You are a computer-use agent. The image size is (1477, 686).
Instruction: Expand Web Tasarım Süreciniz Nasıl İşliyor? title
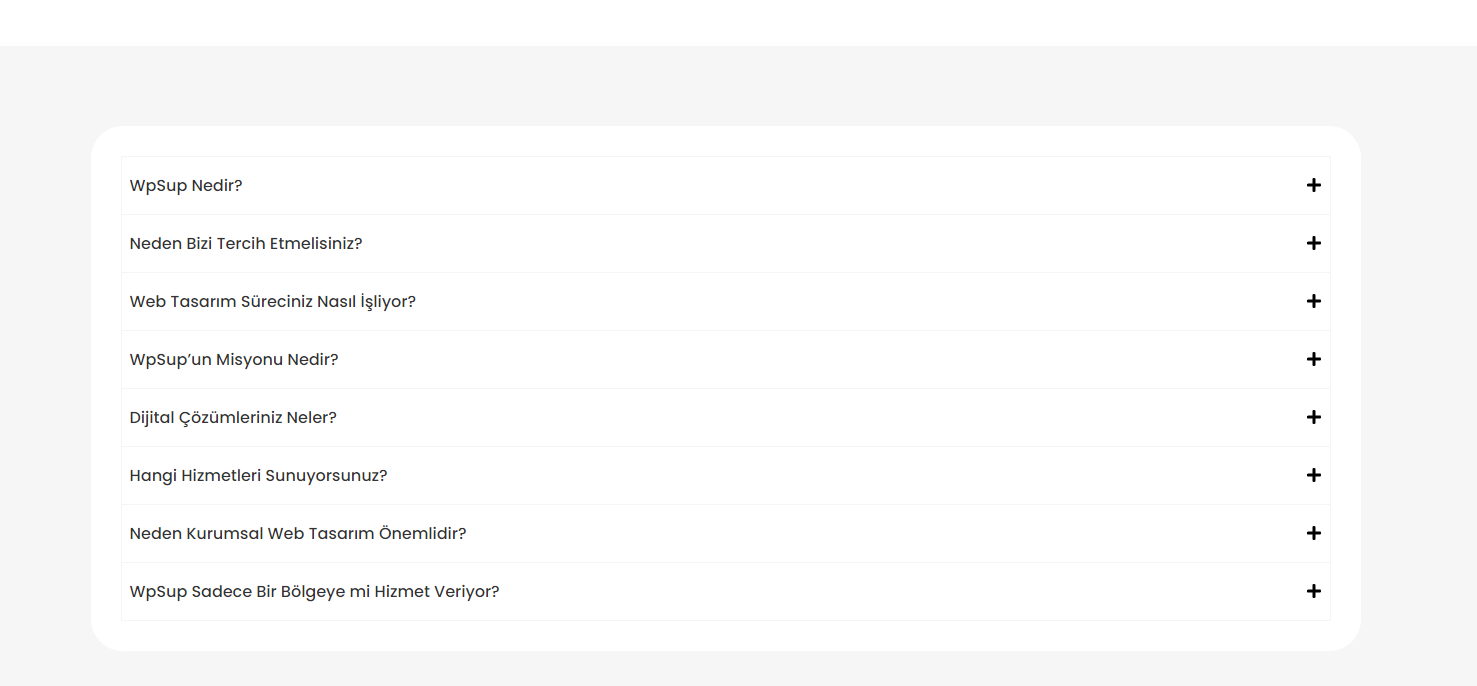click(273, 301)
